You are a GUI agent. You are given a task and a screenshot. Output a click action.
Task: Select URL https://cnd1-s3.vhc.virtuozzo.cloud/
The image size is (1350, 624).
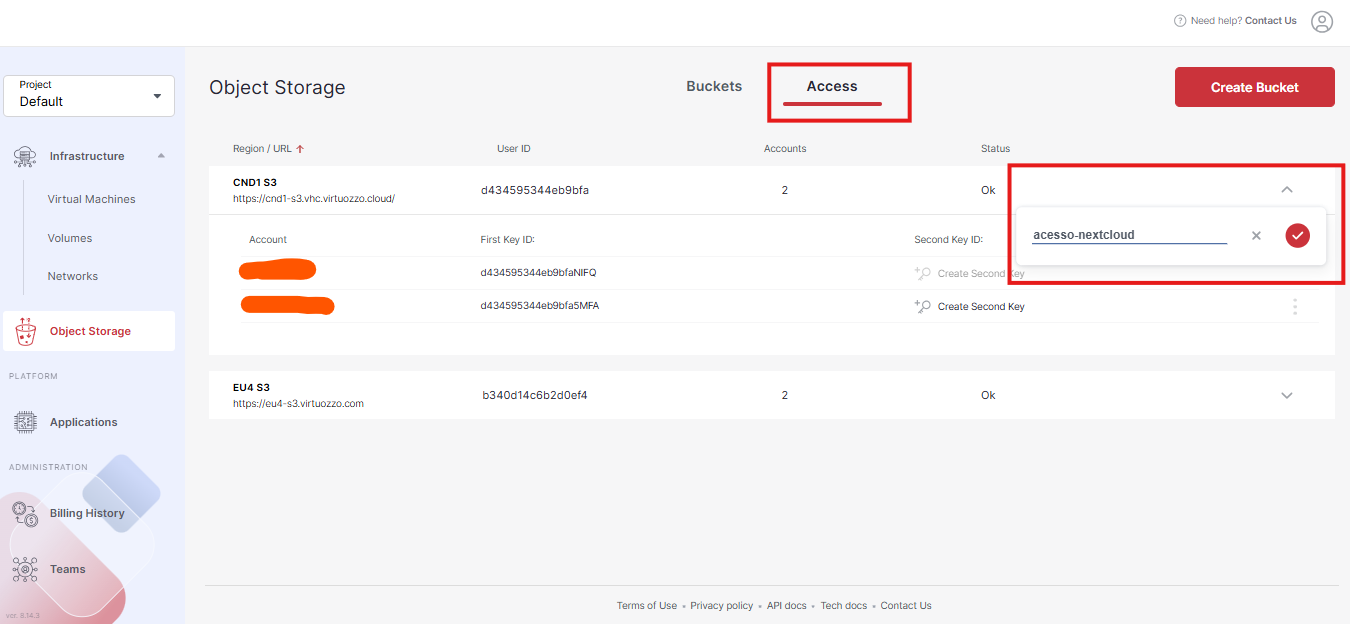[314, 198]
